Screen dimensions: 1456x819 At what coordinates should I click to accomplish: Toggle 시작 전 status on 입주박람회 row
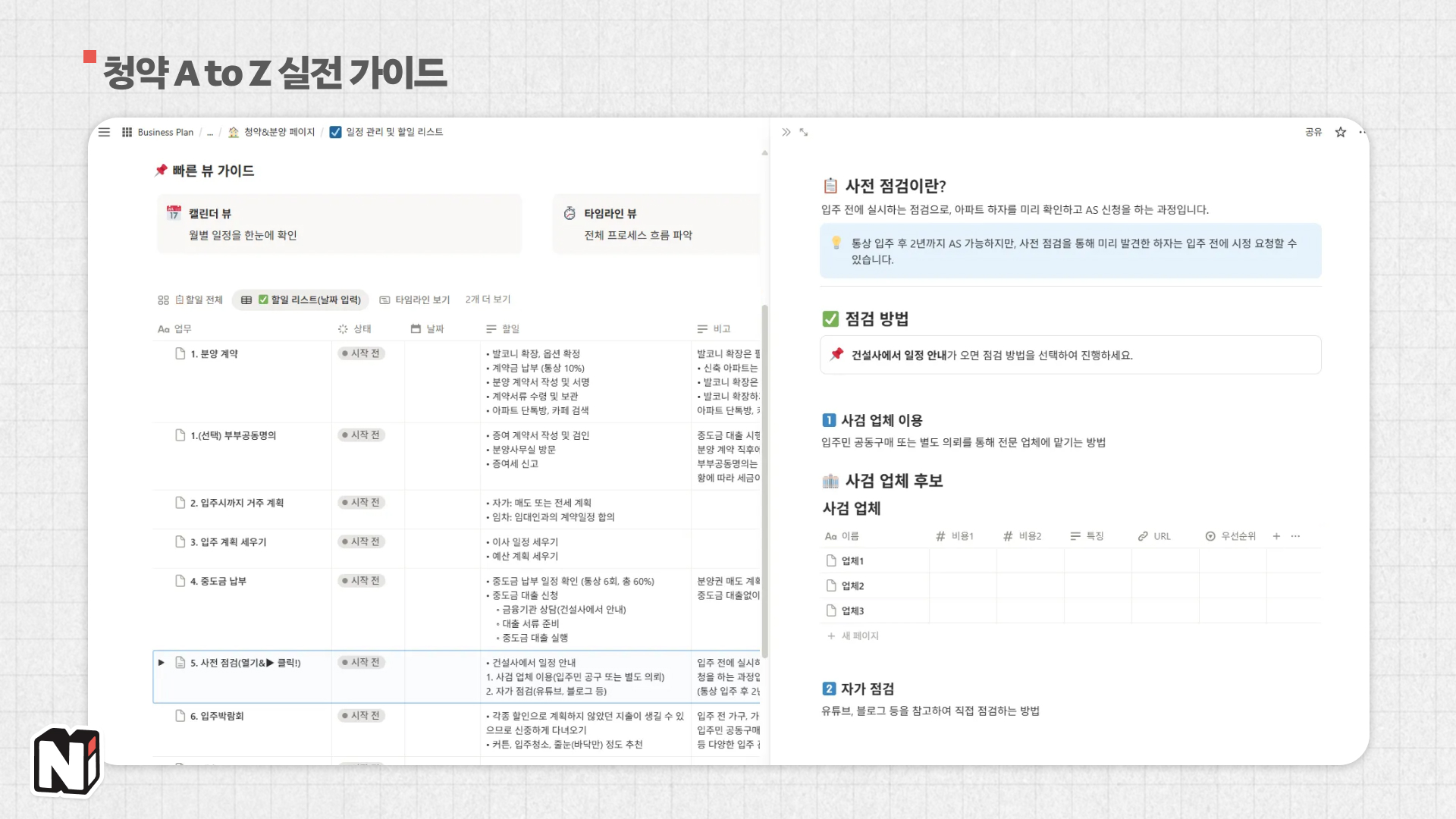[x=361, y=715]
